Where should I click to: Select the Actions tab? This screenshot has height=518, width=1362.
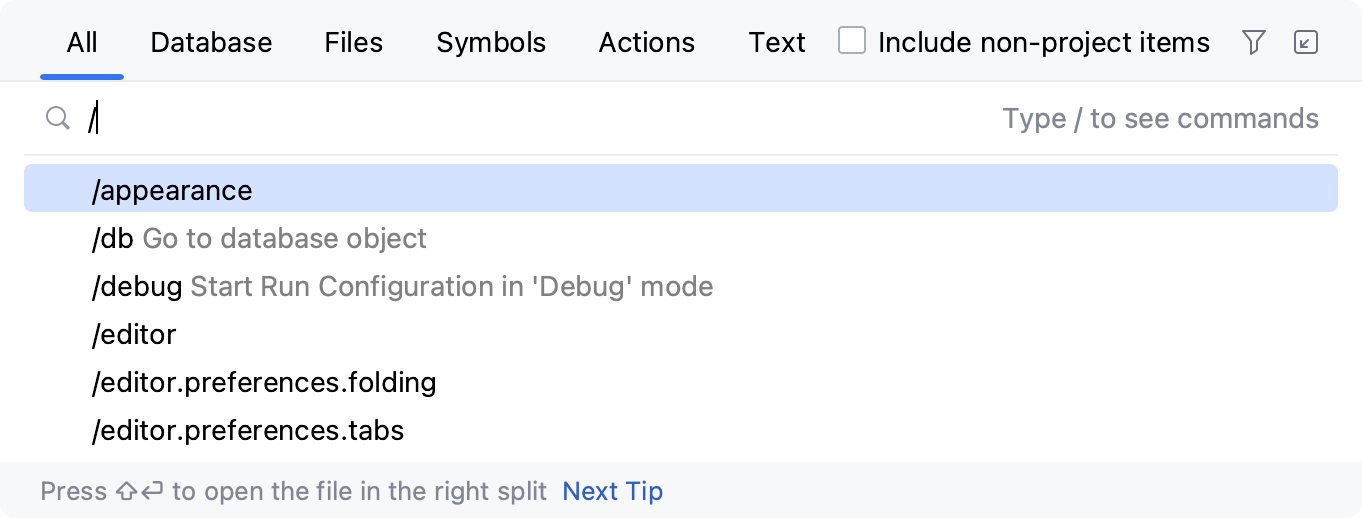(646, 43)
